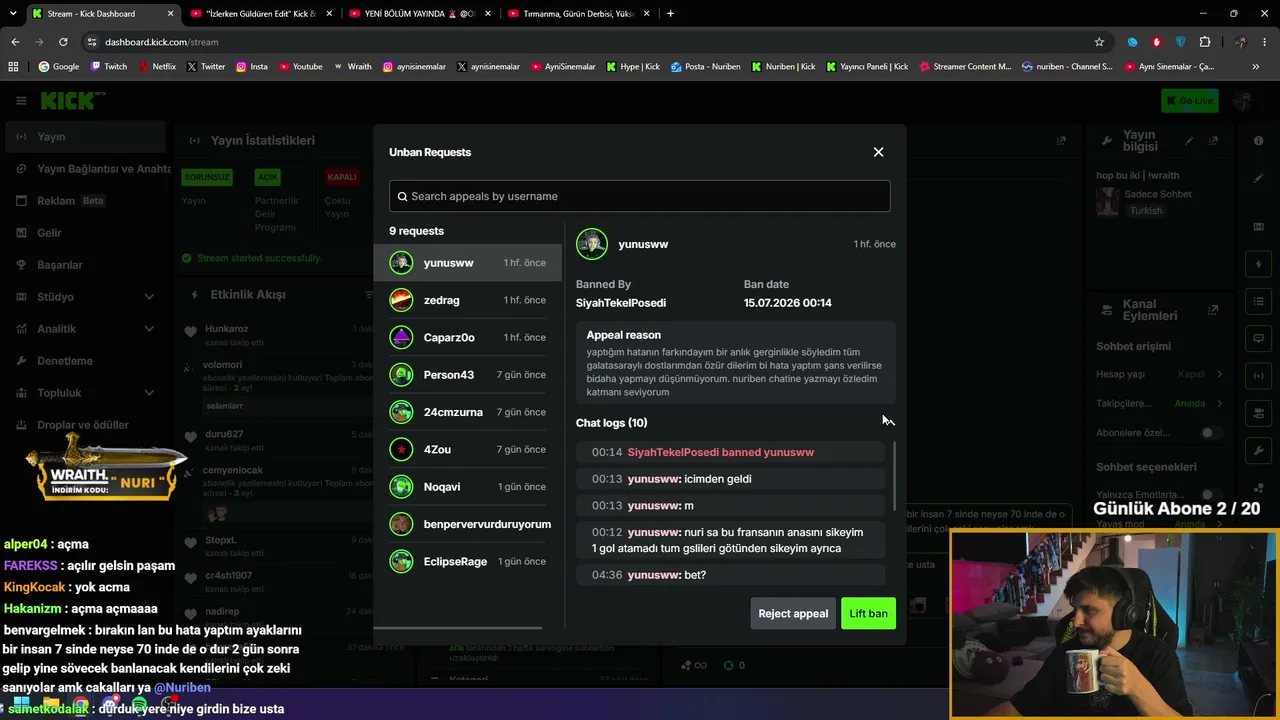Open the Gelir section
1280x720 pixels.
point(84,233)
